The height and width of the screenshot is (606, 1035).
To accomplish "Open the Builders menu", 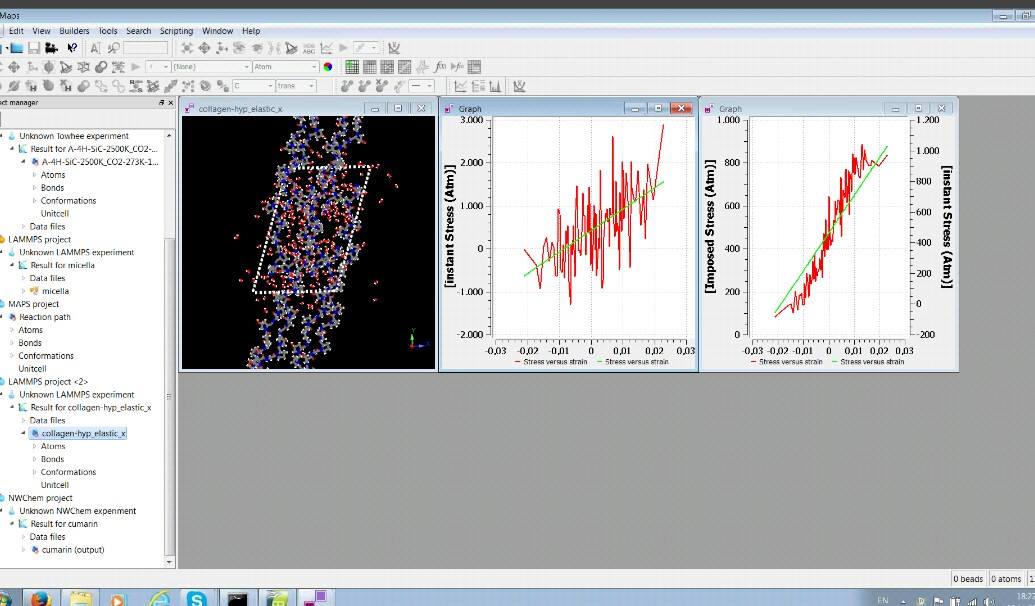I will click(x=74, y=31).
